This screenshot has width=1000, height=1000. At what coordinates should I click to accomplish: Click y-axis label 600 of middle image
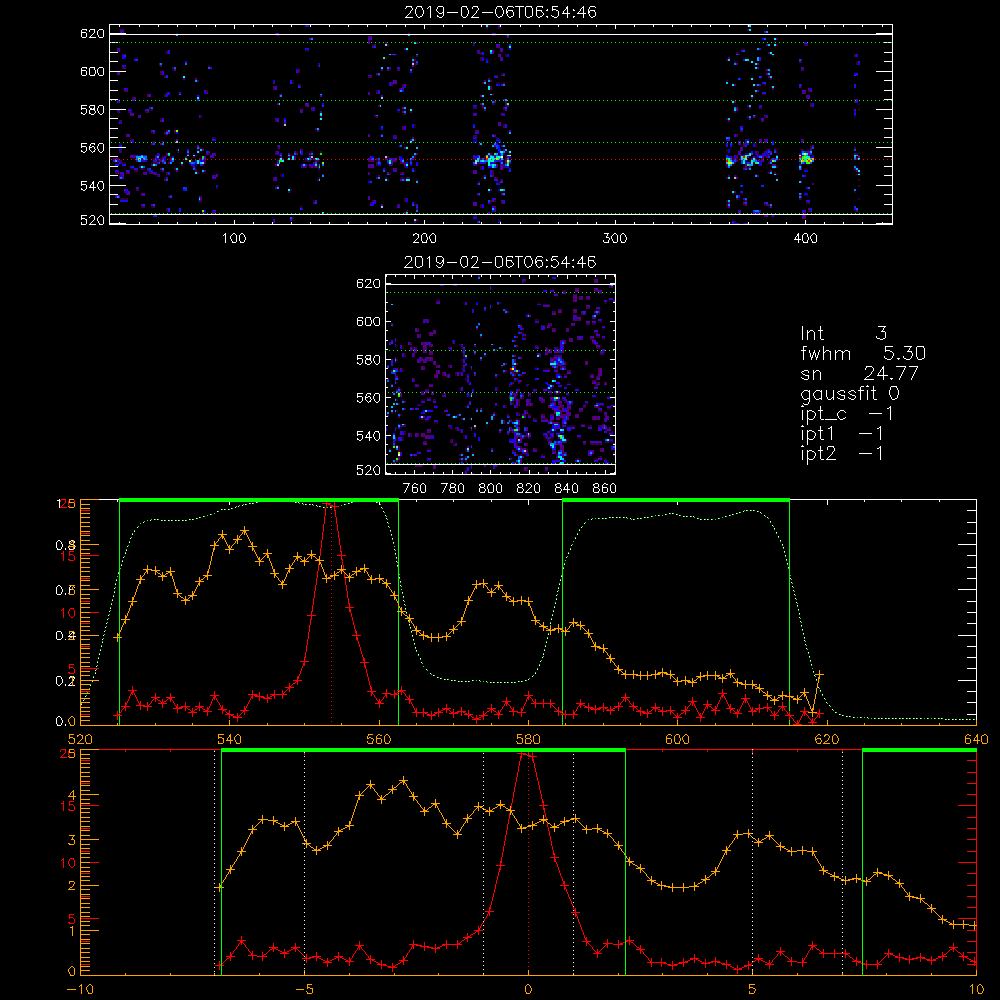(x=368, y=321)
